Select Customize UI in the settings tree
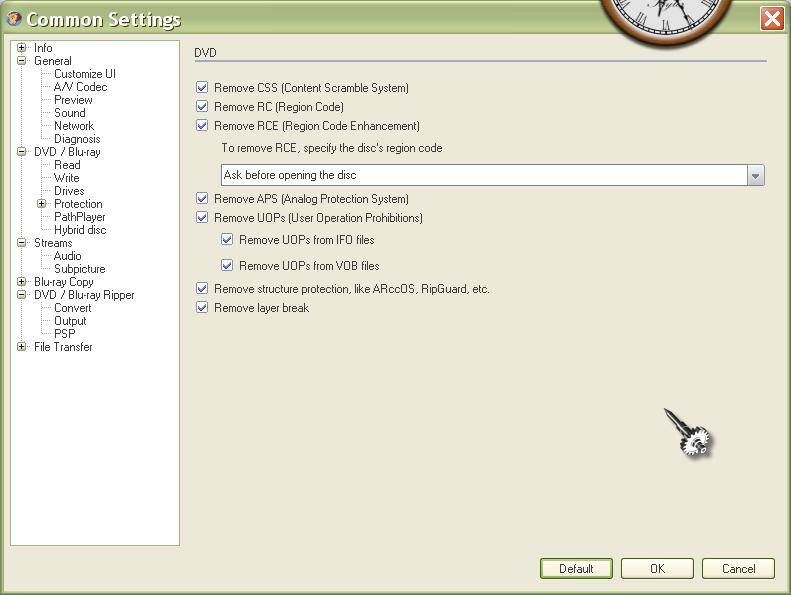Image resolution: width=791 pixels, height=595 pixels. tap(84, 74)
